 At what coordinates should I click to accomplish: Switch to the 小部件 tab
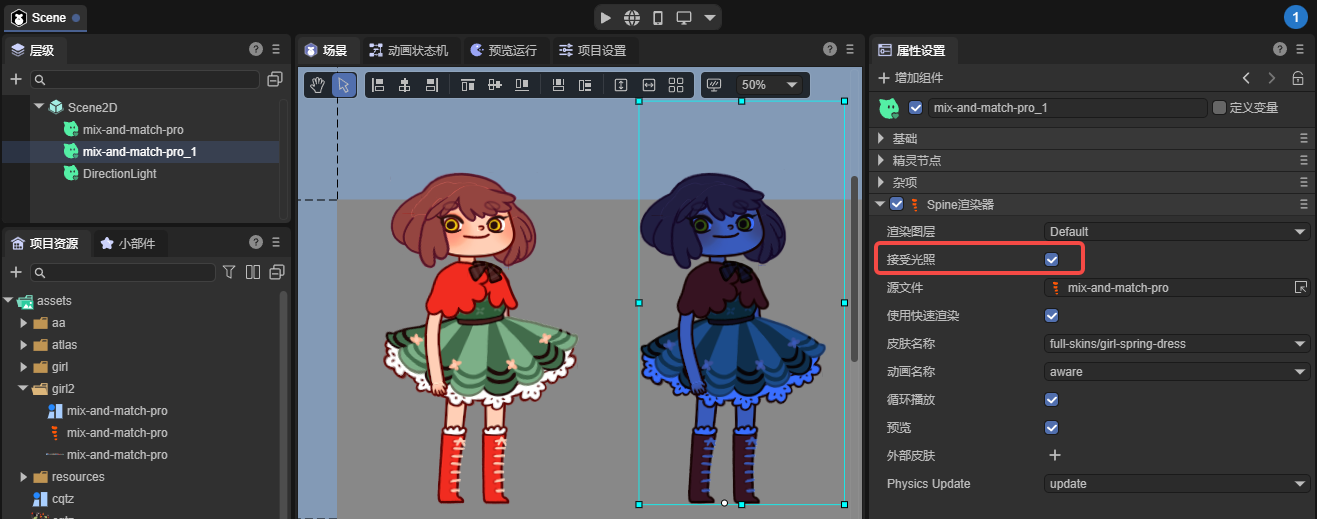128,243
